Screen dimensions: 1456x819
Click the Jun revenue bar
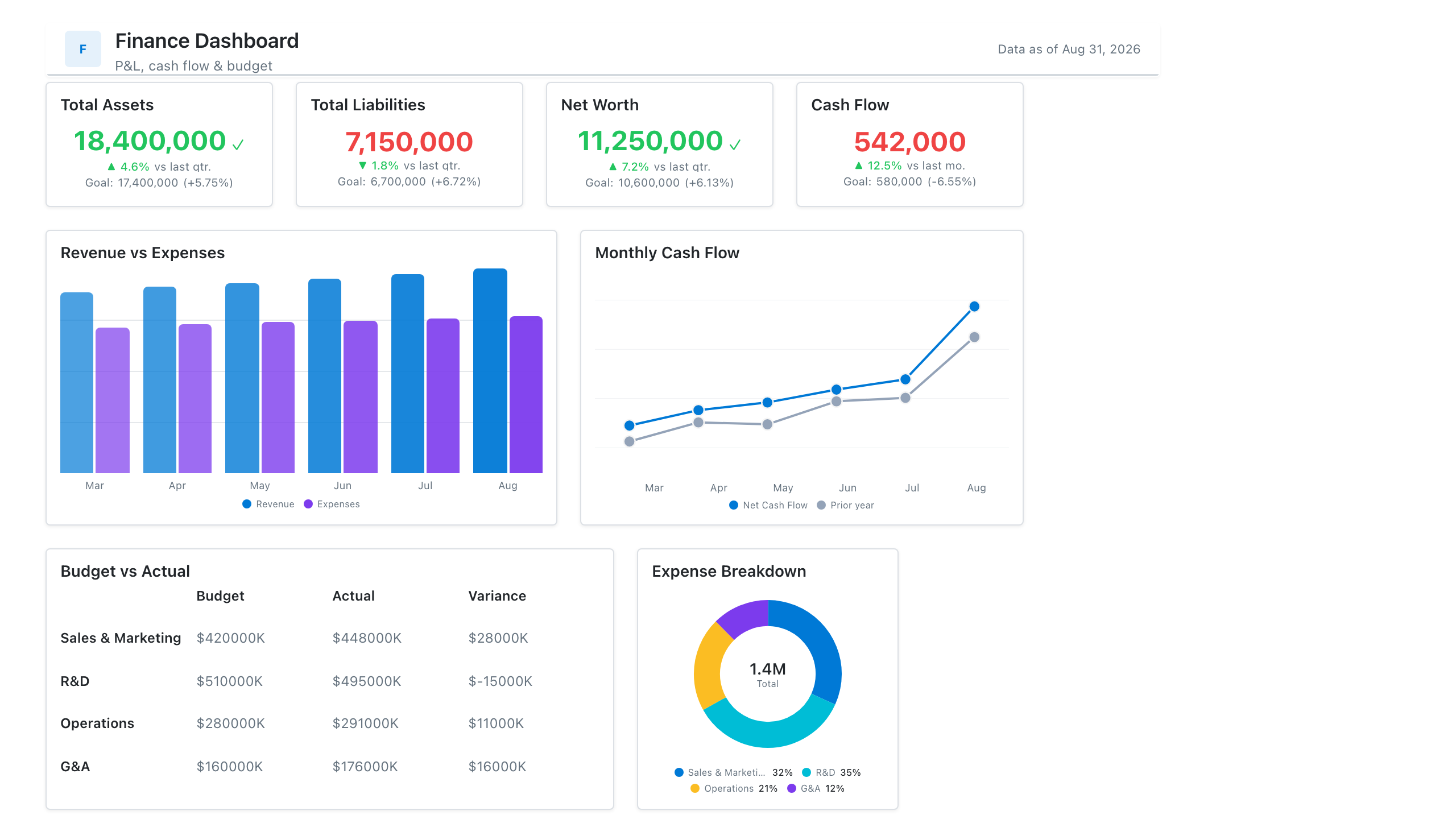[325, 376]
